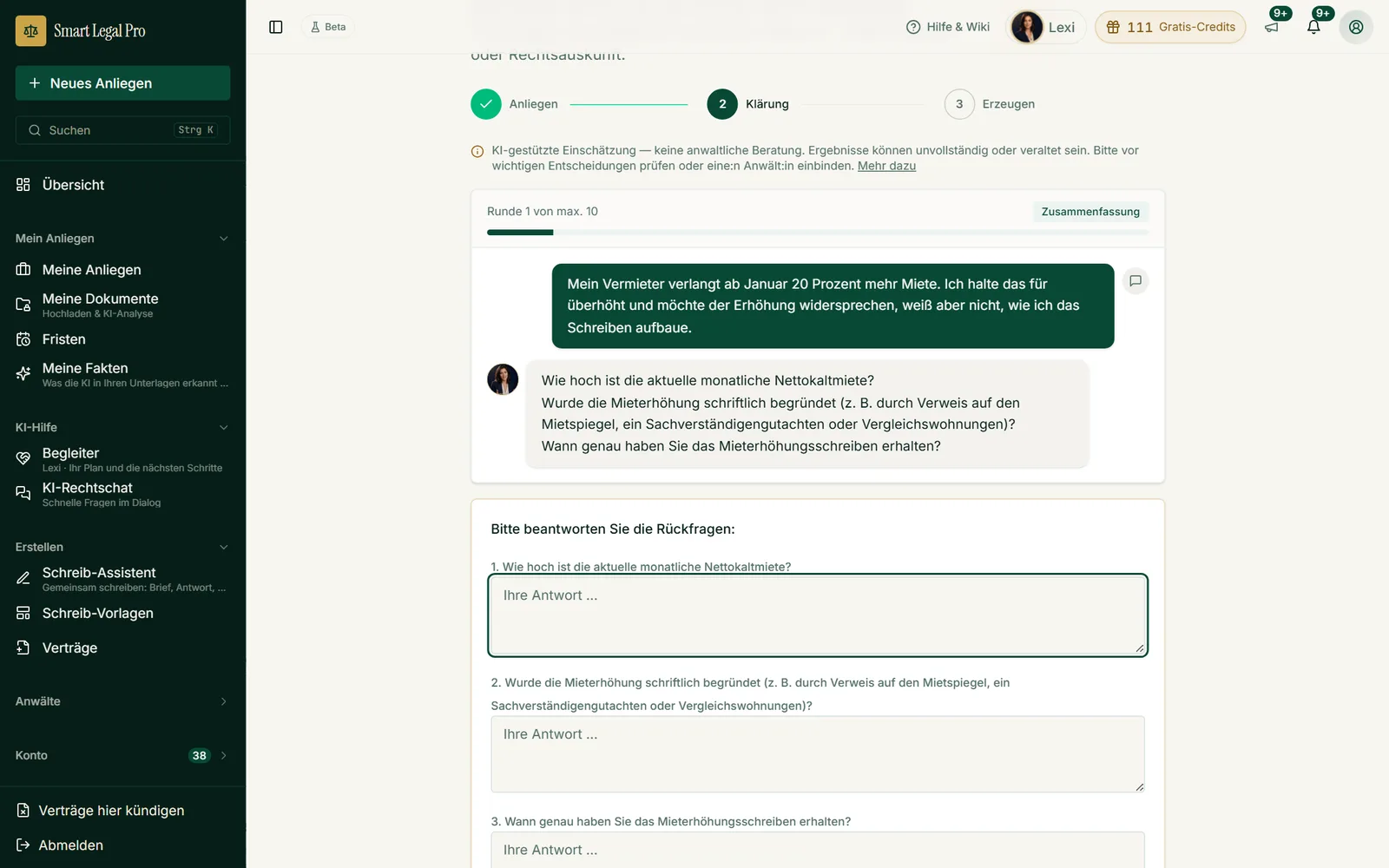Viewport: 1389px width, 868px height.
Task: Open the user account avatar icon
Action: click(1356, 27)
